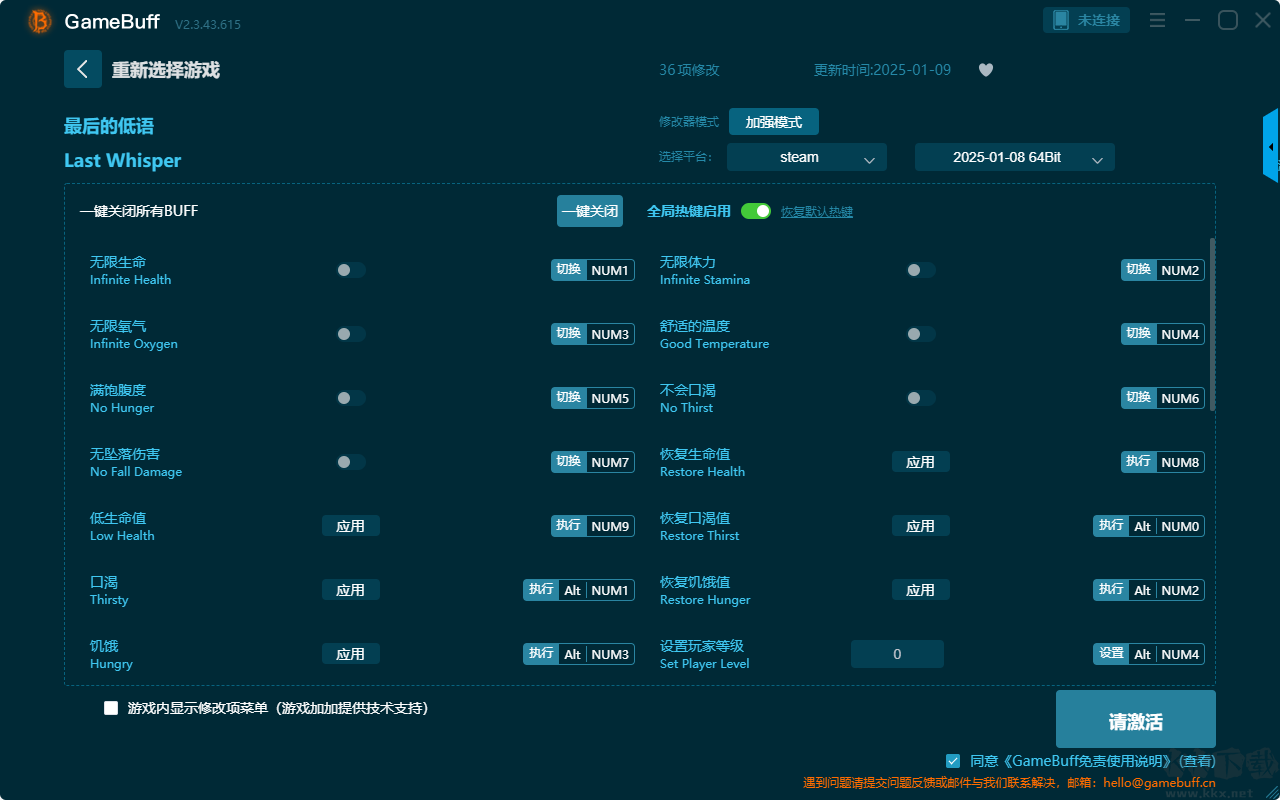Click the 更新时间:2025-01-09 text
The image size is (1280, 800).
click(x=883, y=70)
